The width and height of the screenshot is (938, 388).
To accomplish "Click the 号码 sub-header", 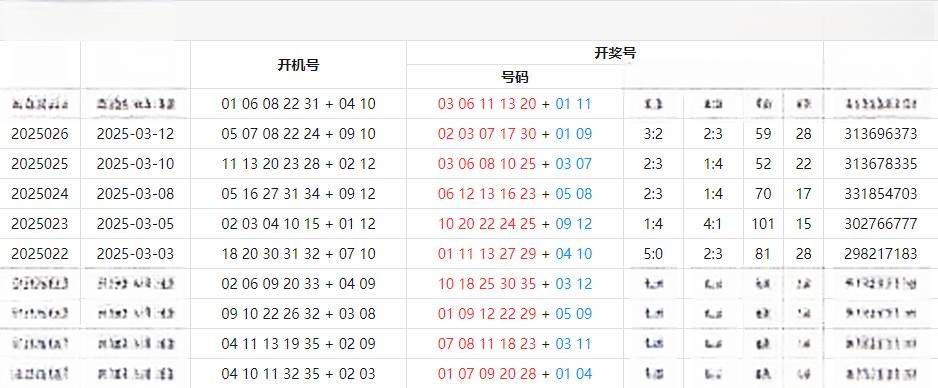I will click(514, 77).
